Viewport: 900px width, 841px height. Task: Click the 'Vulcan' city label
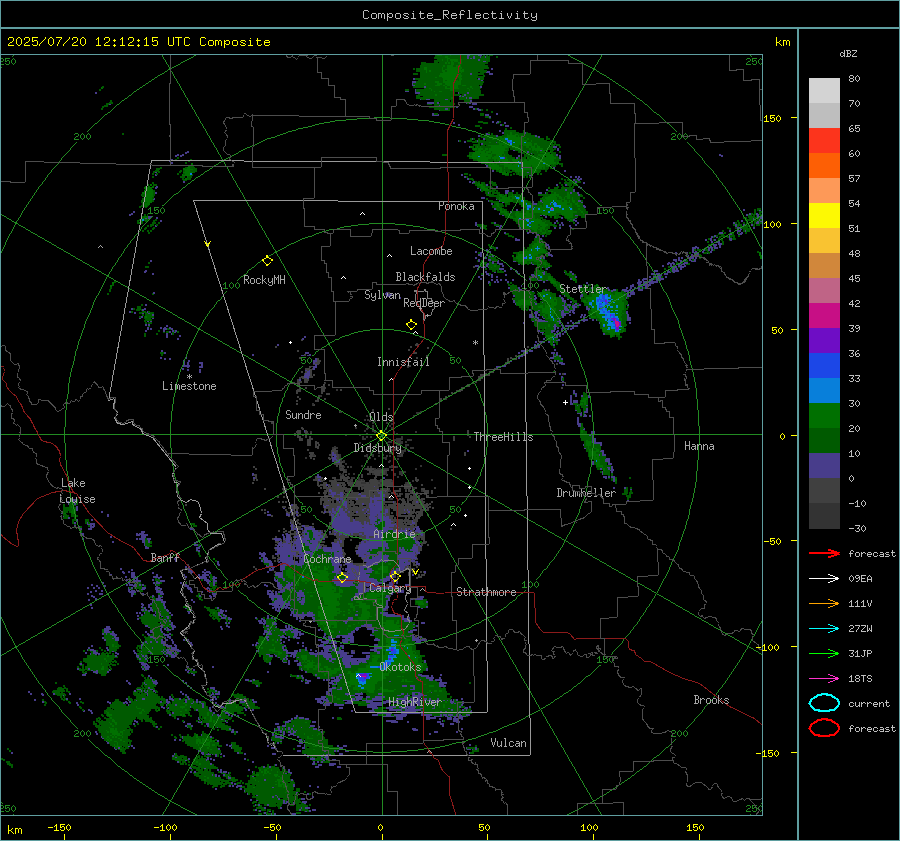point(508,743)
